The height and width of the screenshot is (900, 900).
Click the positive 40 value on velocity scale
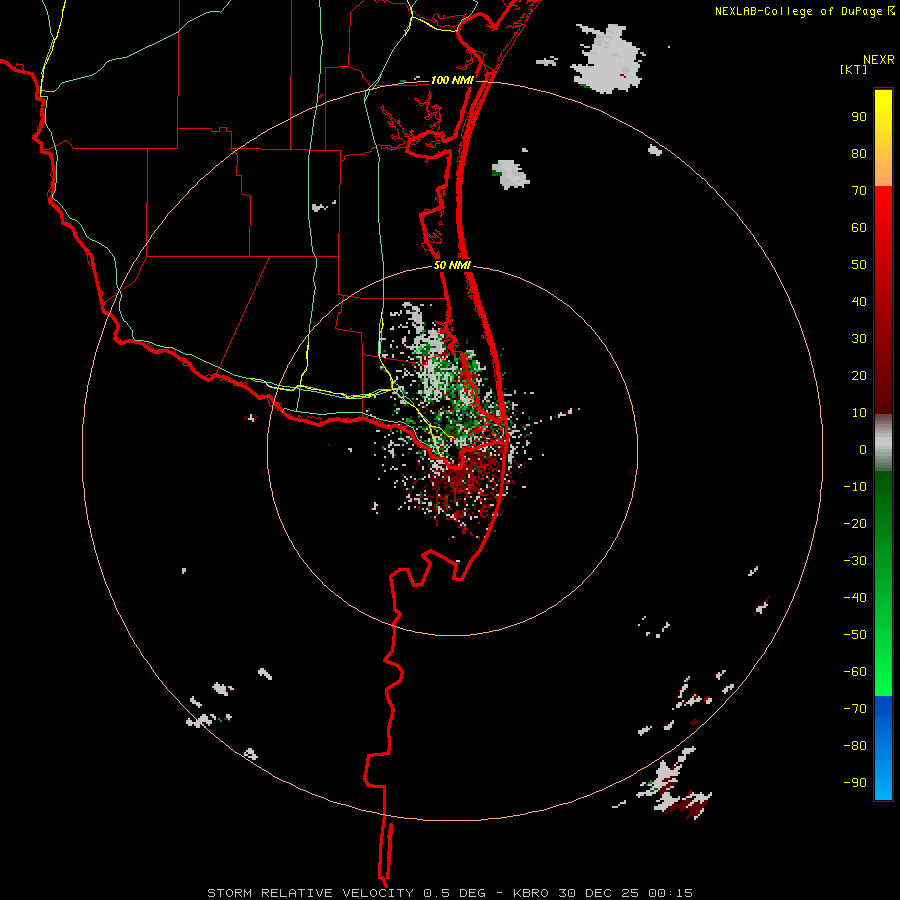(x=859, y=301)
